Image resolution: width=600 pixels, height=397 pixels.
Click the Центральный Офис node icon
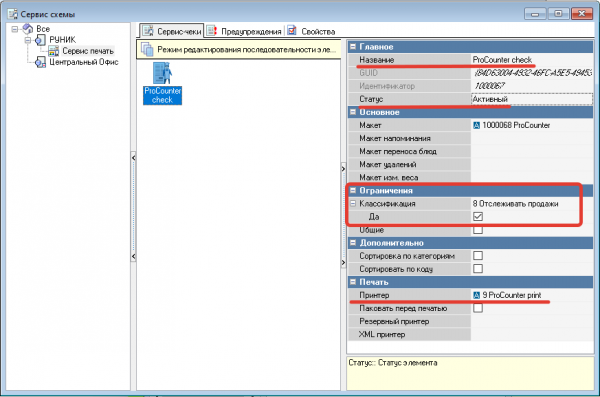[40, 62]
